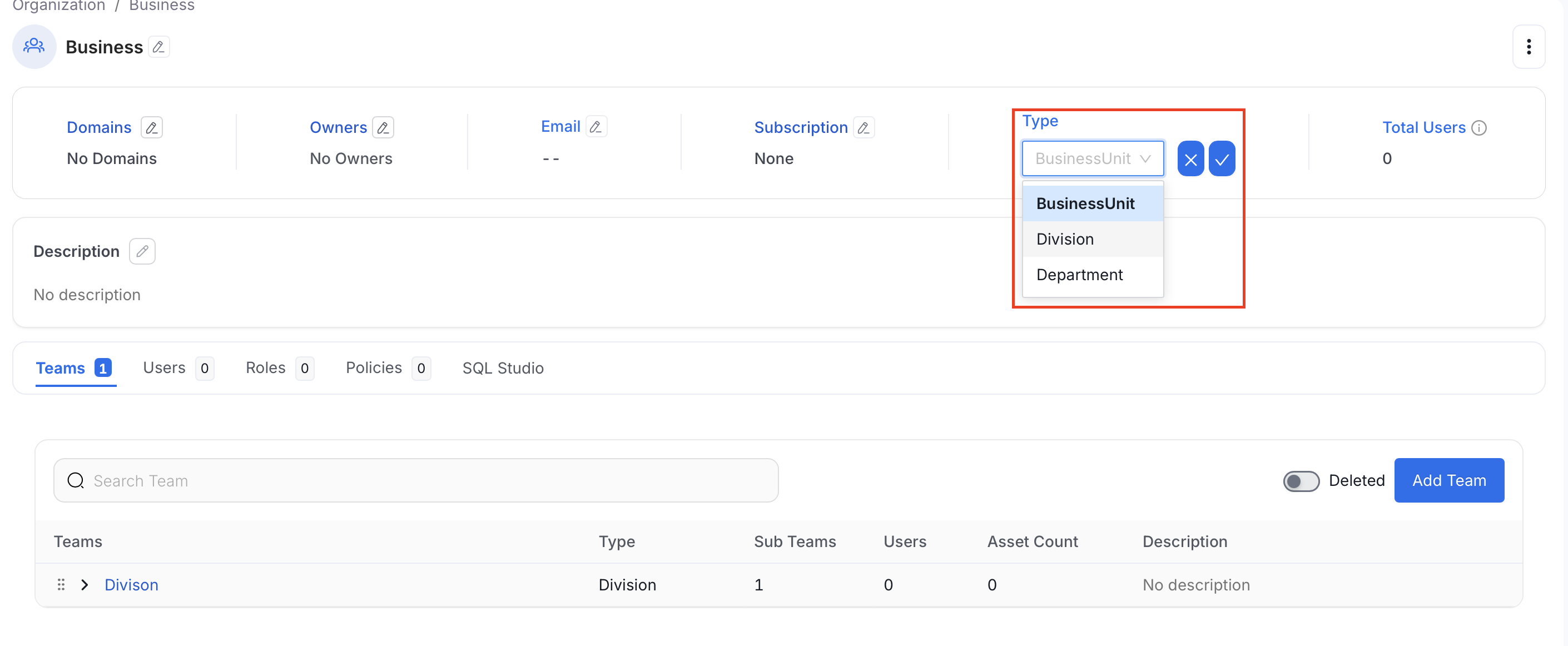The image size is (1568, 646).
Task: Click the Total Users label
Action: coord(1424,127)
